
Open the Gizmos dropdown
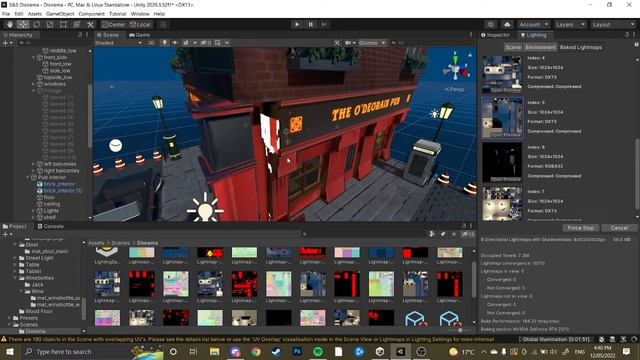pyautogui.click(x=372, y=43)
